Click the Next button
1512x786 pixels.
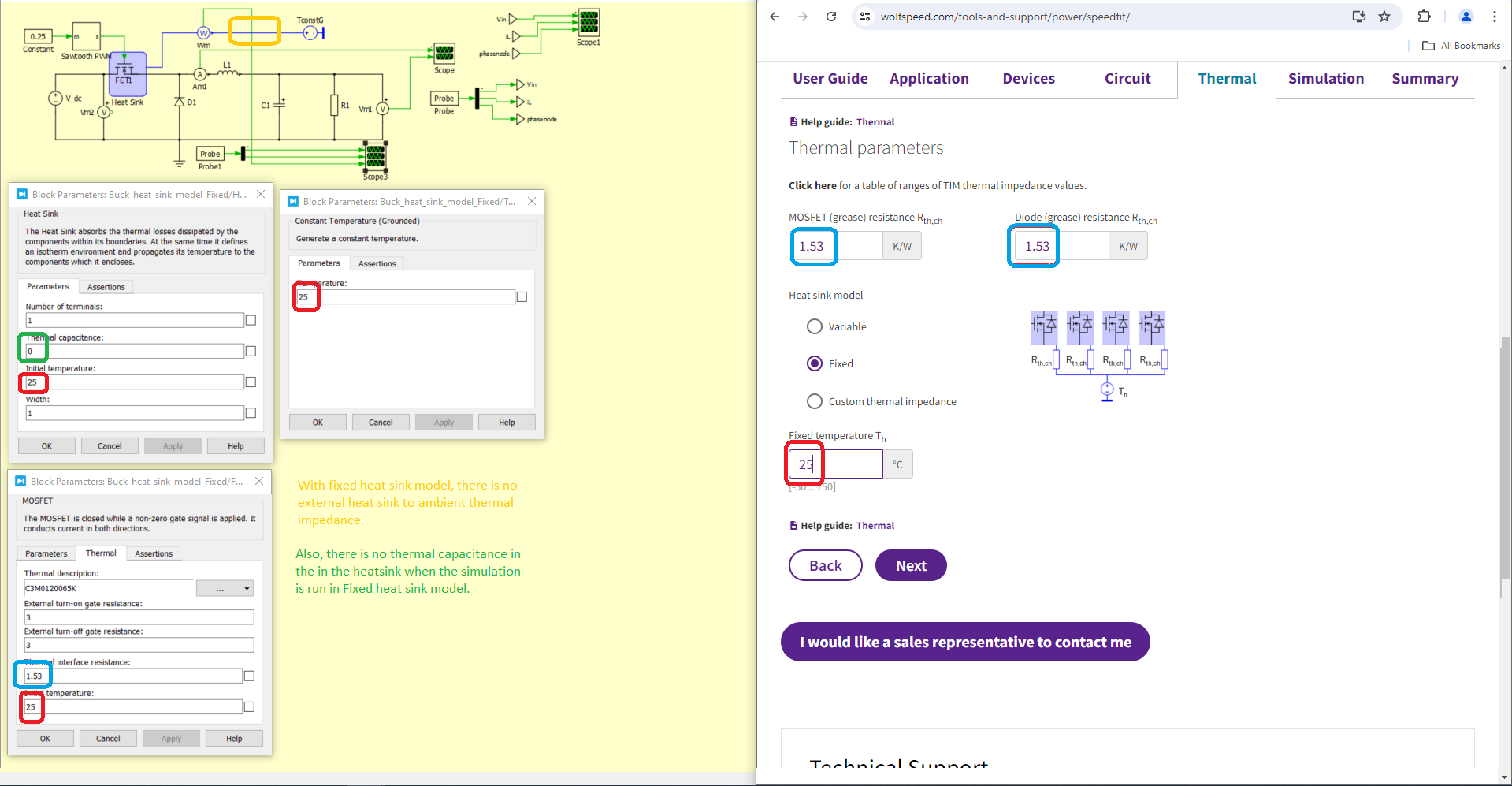click(x=911, y=565)
